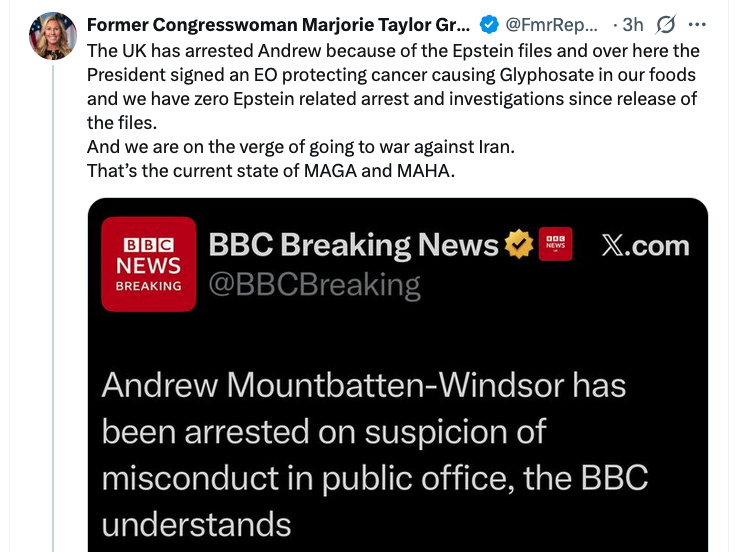Viewport: 739px width, 552px height.
Task: Click the 3h post timestamp
Action: [632, 25]
